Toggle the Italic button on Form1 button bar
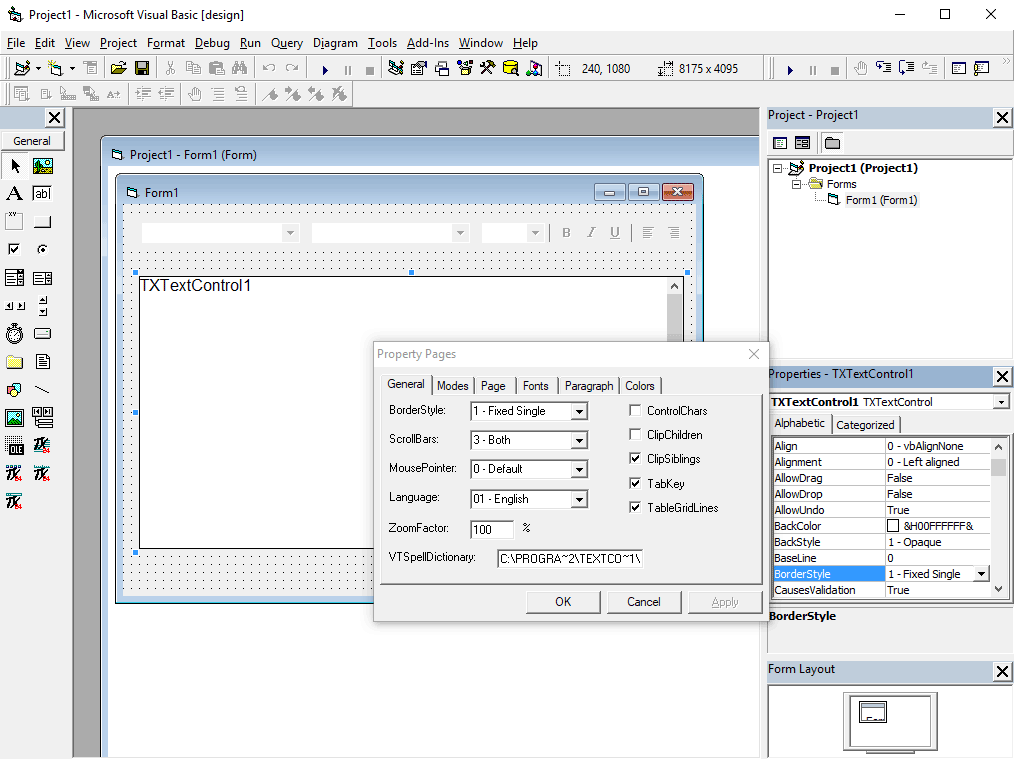The width and height of the screenshot is (1014, 759). click(590, 233)
